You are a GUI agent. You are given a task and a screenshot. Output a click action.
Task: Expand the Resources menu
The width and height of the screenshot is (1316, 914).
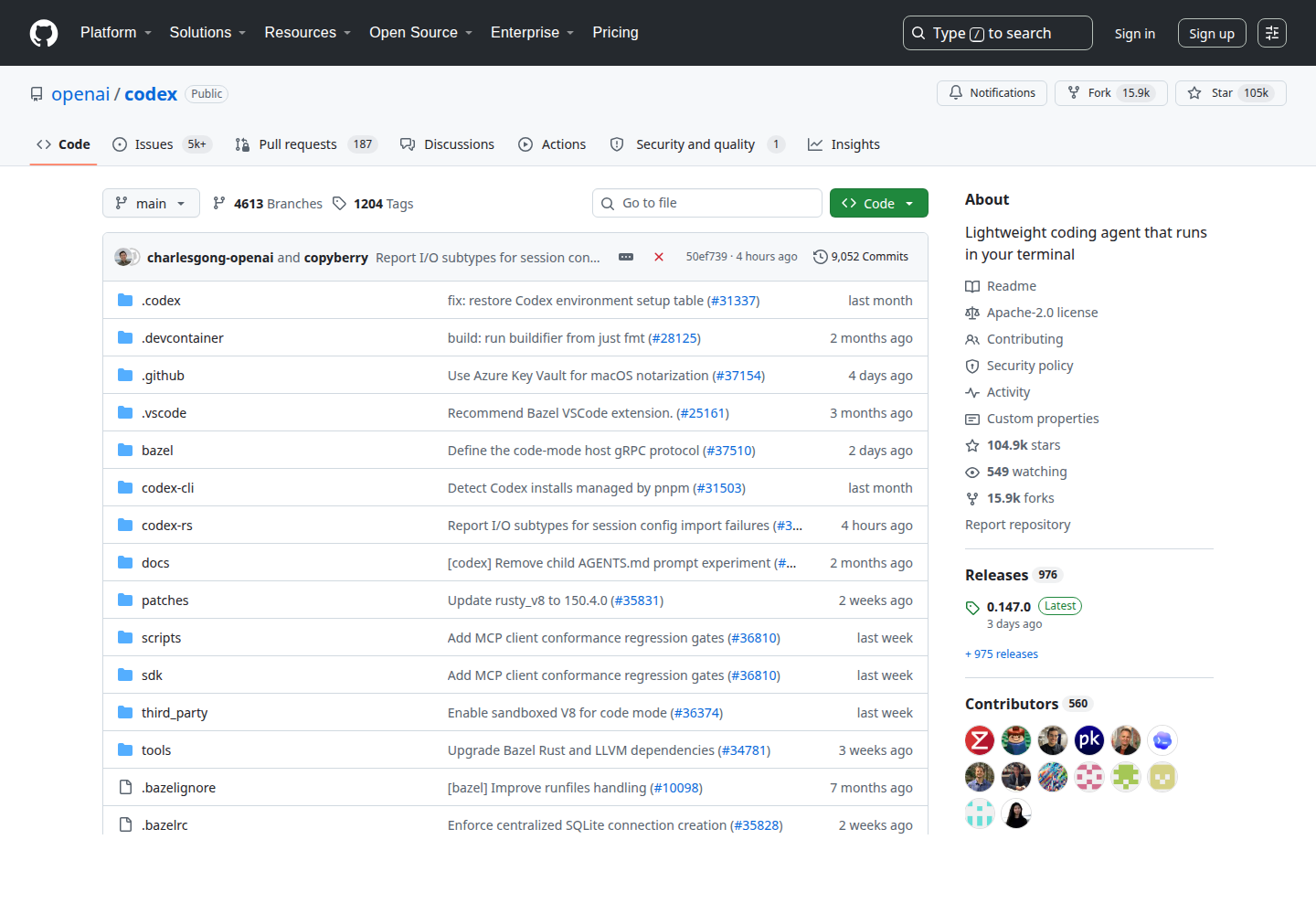(x=308, y=33)
